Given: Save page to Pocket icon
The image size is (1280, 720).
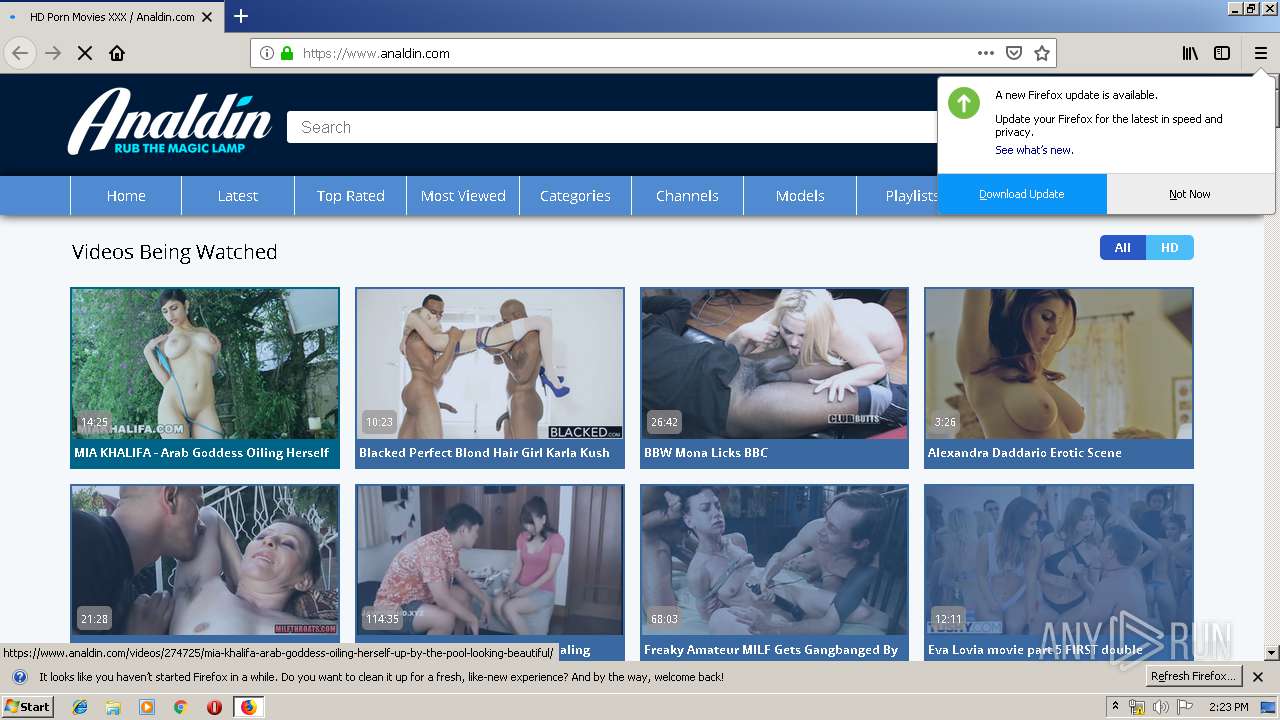Looking at the screenshot, I should point(1014,53).
